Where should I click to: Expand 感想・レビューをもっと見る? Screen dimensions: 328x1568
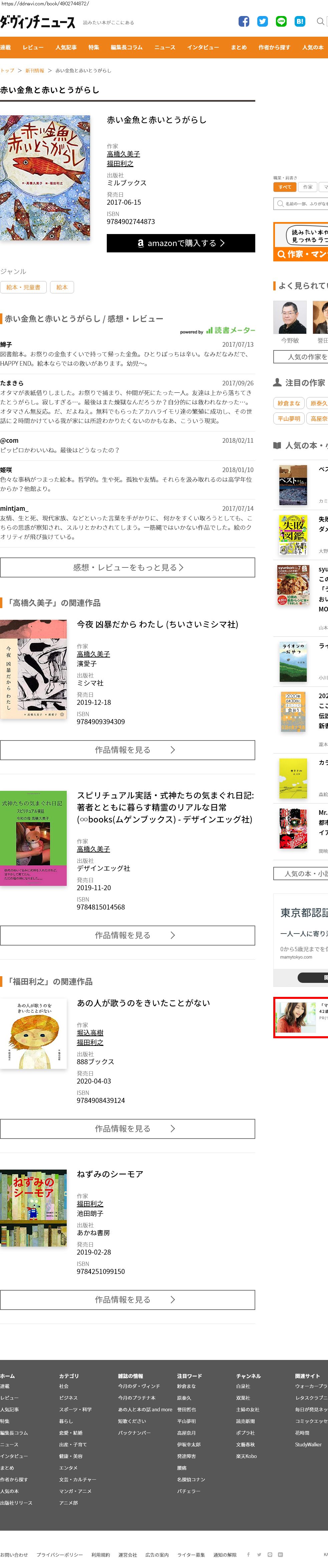[x=127, y=567]
